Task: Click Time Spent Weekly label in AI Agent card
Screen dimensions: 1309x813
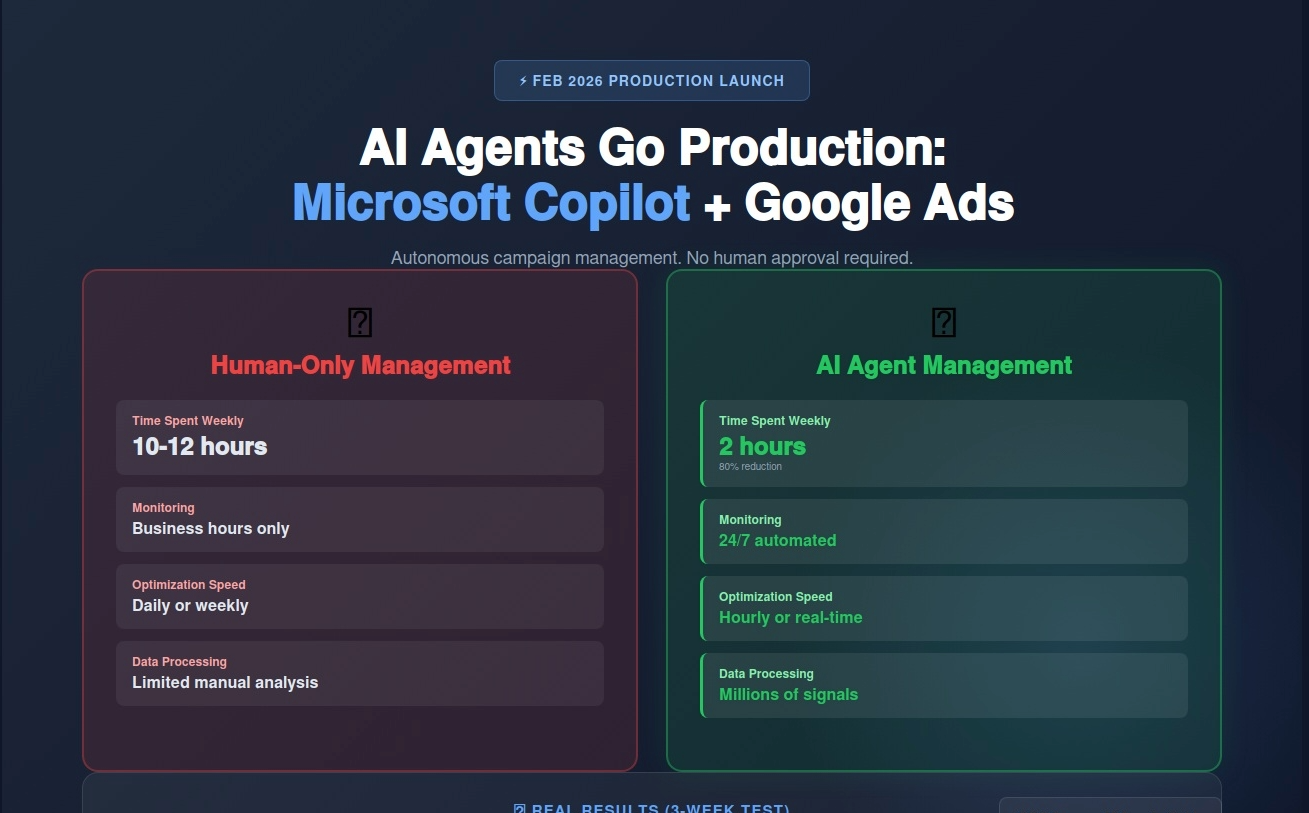Action: coord(775,421)
